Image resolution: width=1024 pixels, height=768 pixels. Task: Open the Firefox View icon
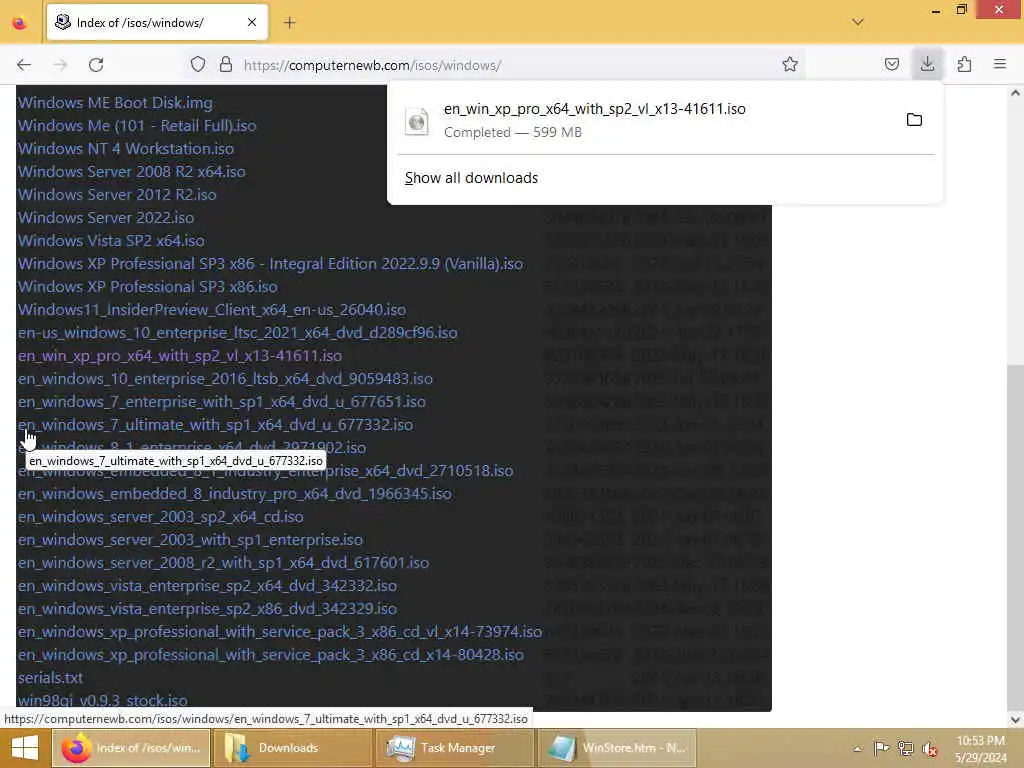click(x=20, y=23)
